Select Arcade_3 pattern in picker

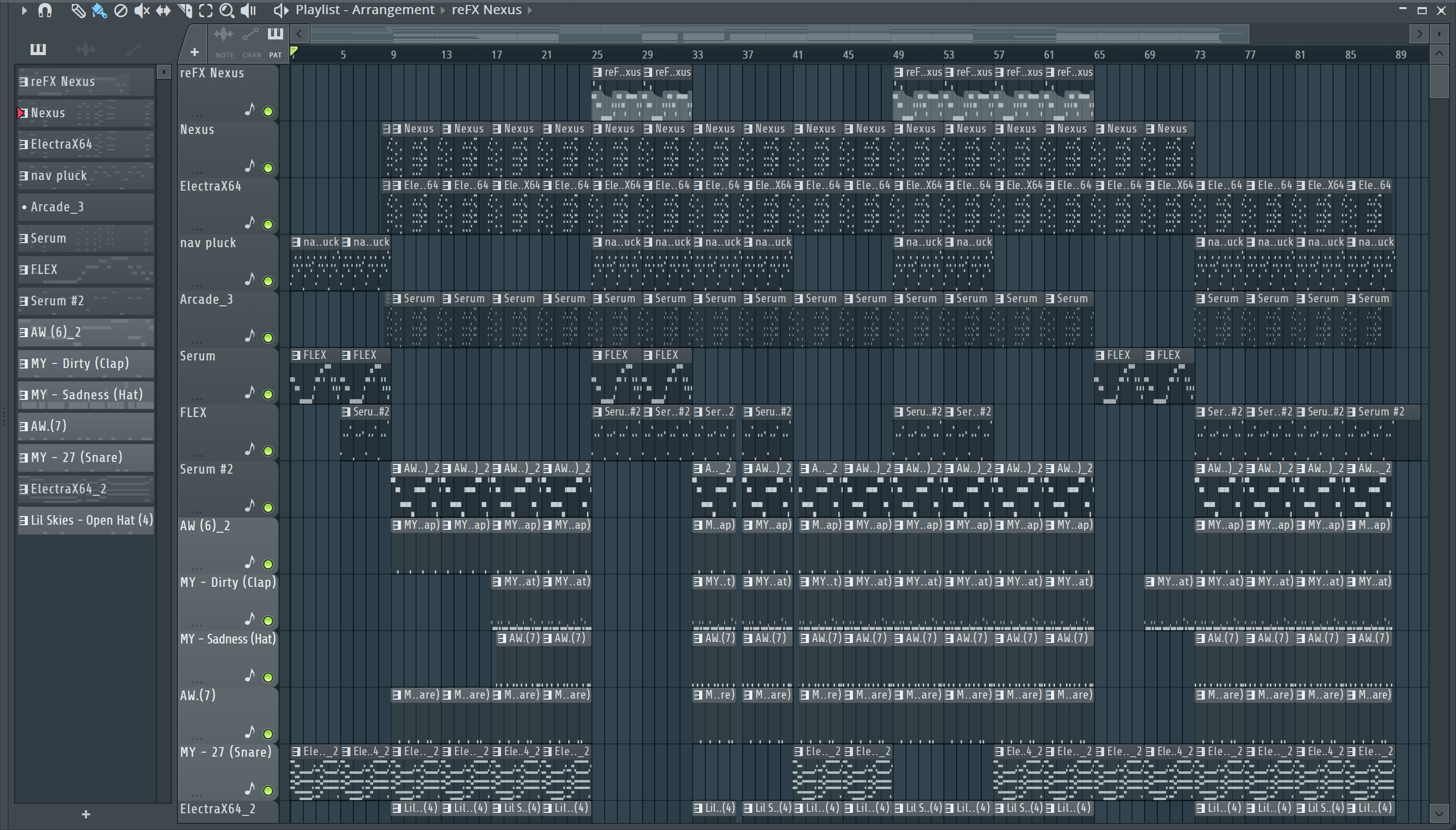coord(85,207)
